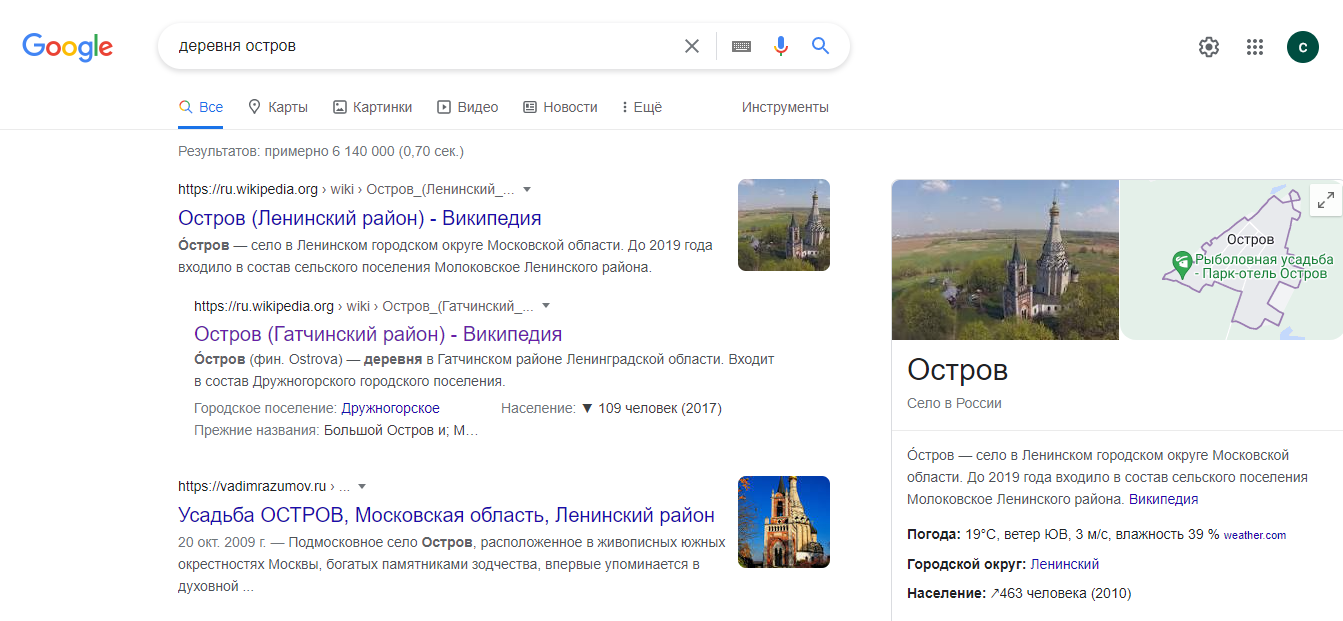
Task: Start voice search with the microphone icon
Action: tap(781, 46)
